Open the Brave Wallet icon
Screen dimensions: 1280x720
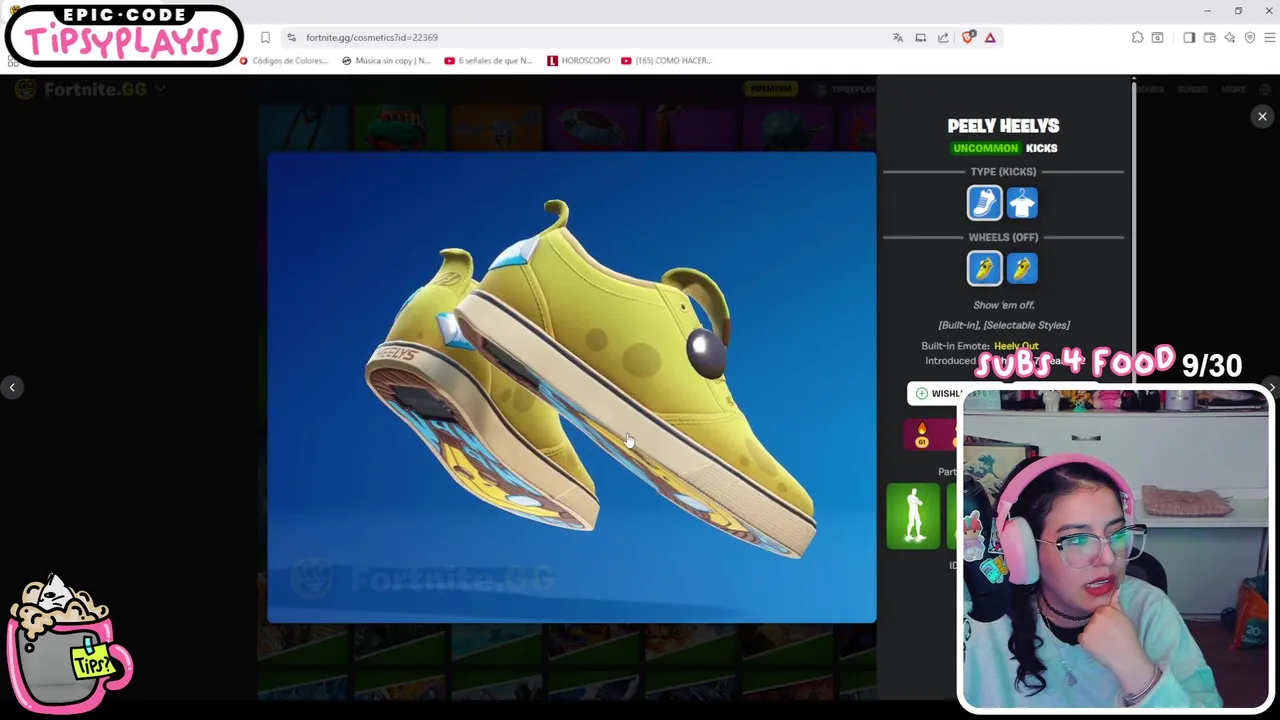(x=1209, y=37)
